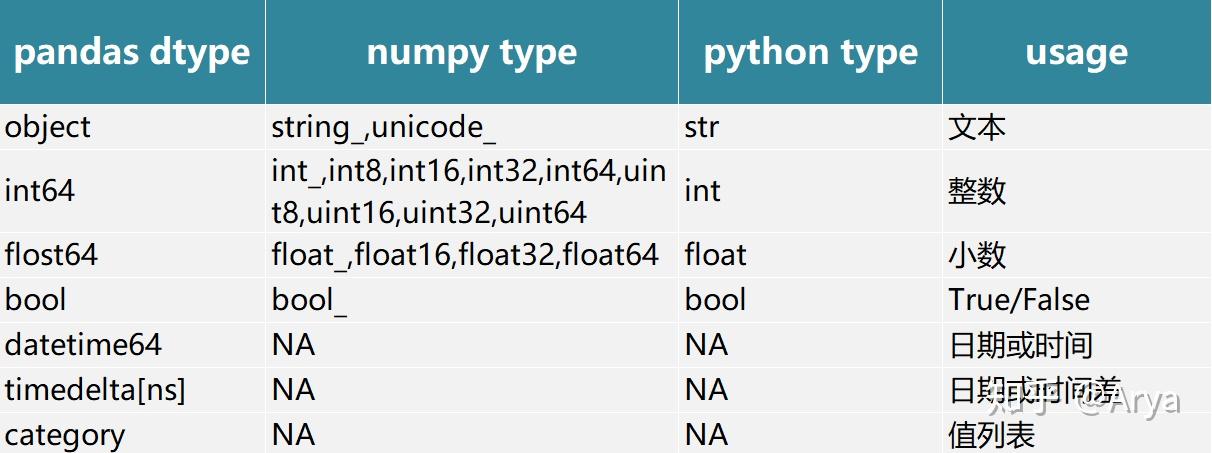Click the python NA cell in datetime64 row
Viewport: 1212px width, 453px height.
coord(810,345)
